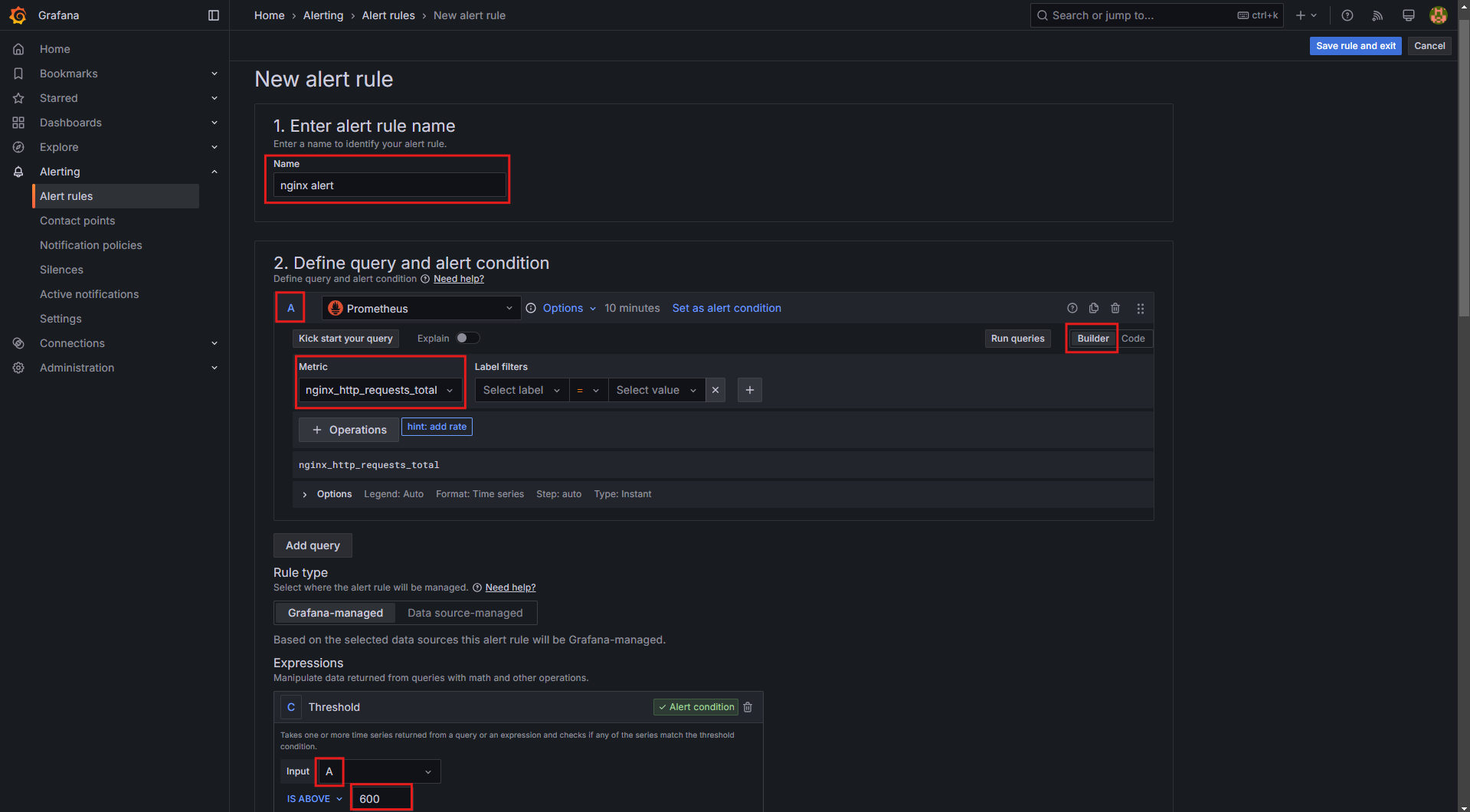Expand the query Options row chevron
This screenshot has height=812, width=1470.
(x=305, y=494)
